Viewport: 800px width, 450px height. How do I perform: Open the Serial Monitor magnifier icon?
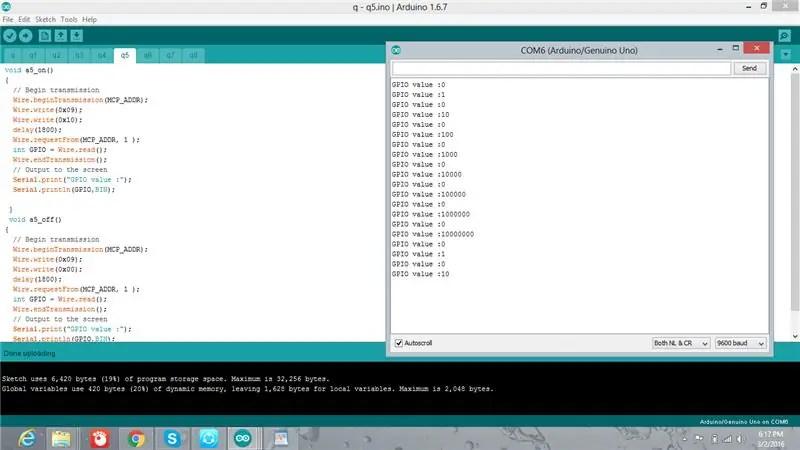click(784, 36)
